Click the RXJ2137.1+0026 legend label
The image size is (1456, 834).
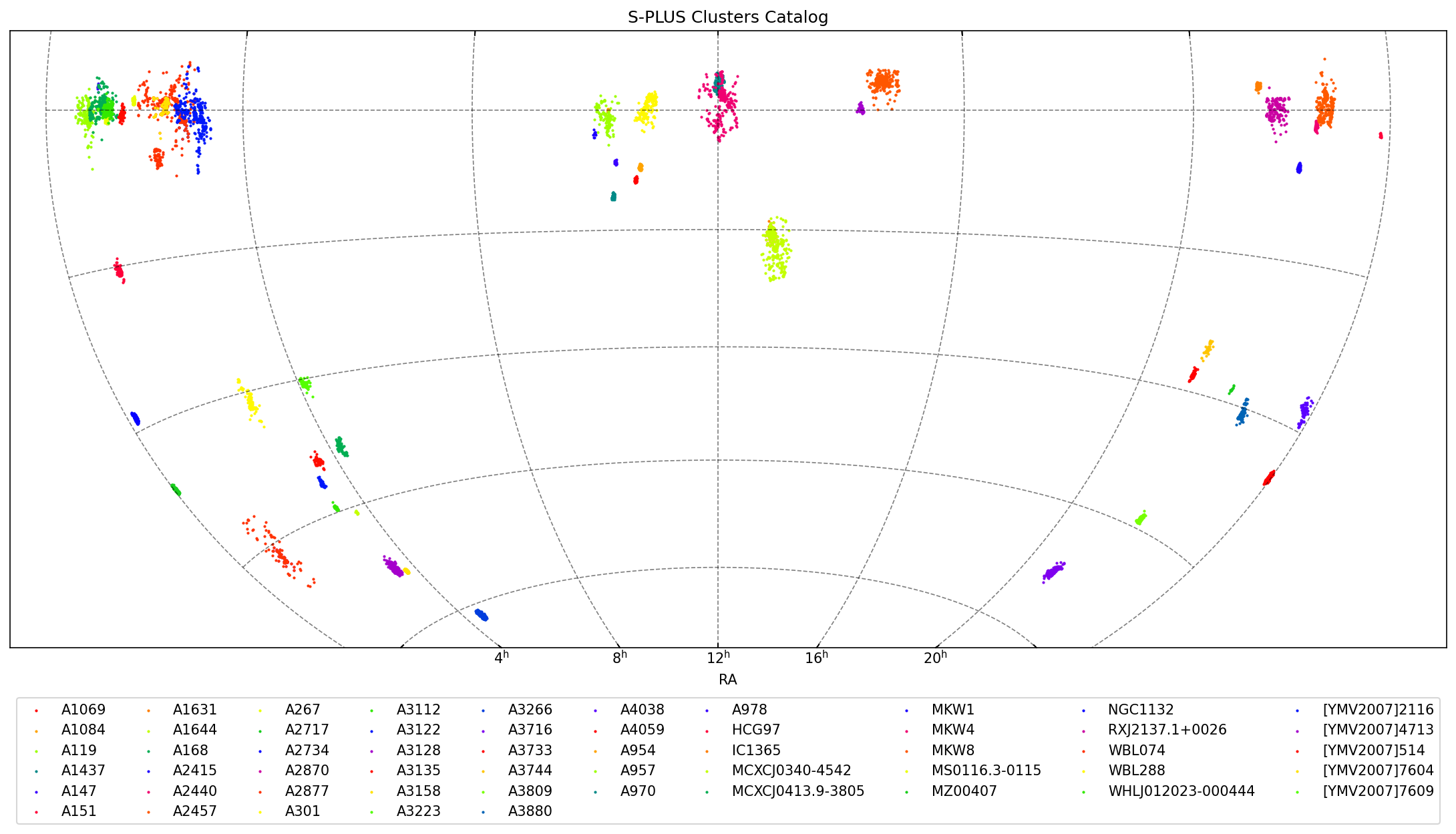tap(1167, 730)
